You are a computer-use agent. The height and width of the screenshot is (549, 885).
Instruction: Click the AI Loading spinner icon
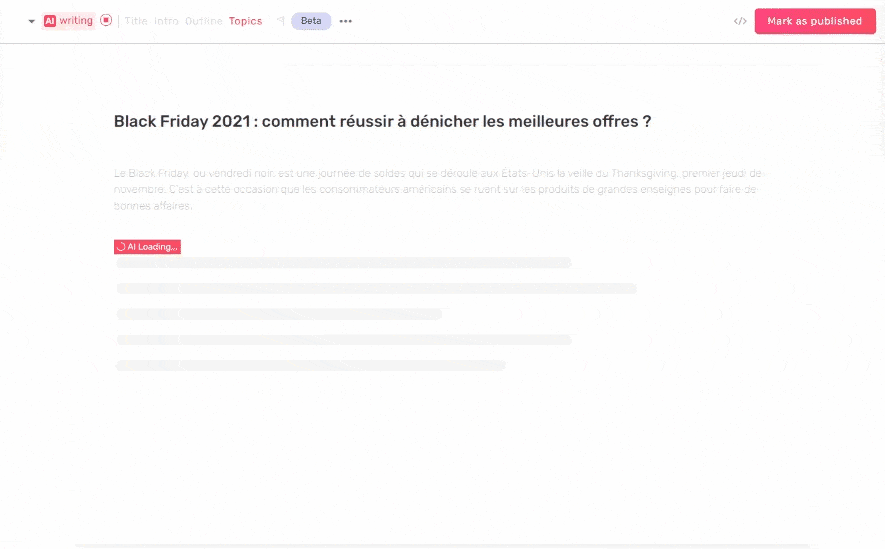(121, 247)
